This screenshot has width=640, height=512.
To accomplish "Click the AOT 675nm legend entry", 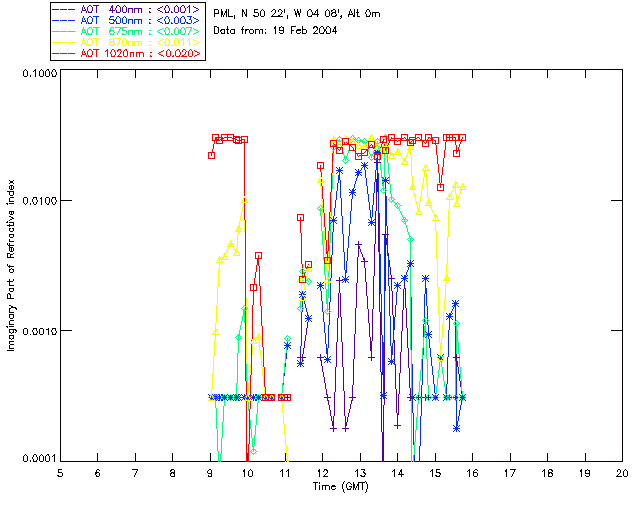I will click(x=128, y=31).
